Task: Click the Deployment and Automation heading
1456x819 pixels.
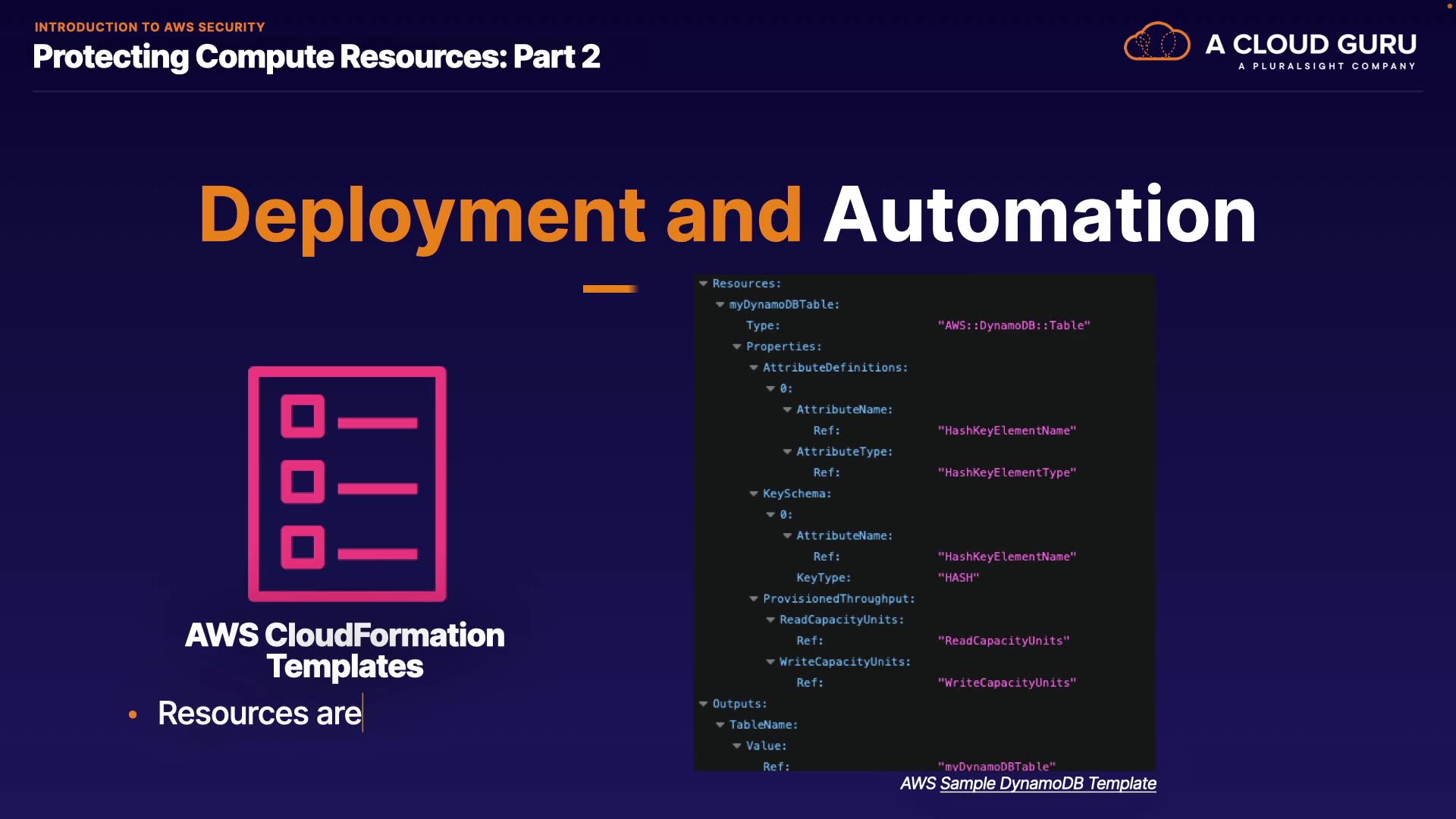Action: [726, 215]
